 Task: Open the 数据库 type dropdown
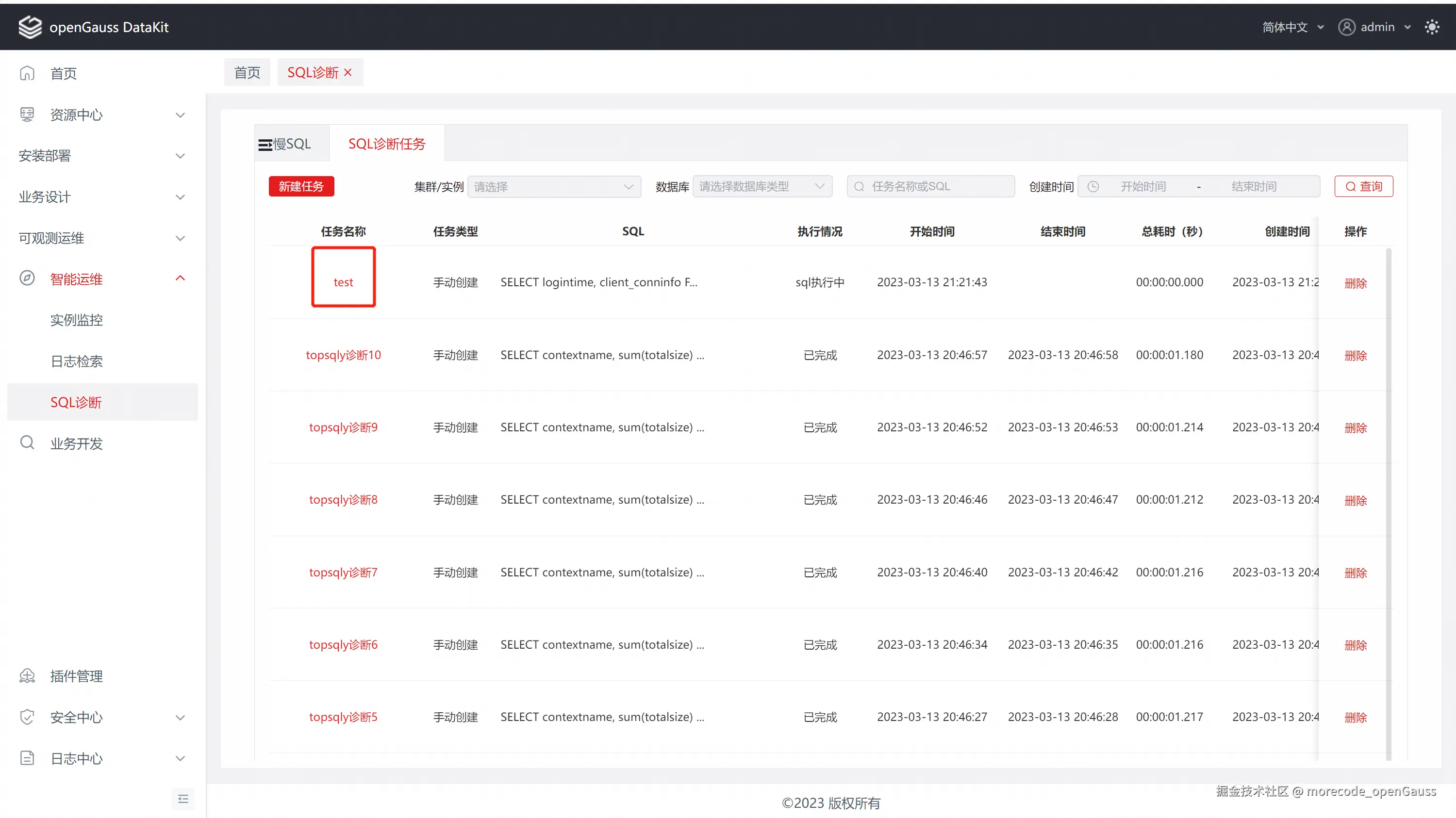click(762, 186)
